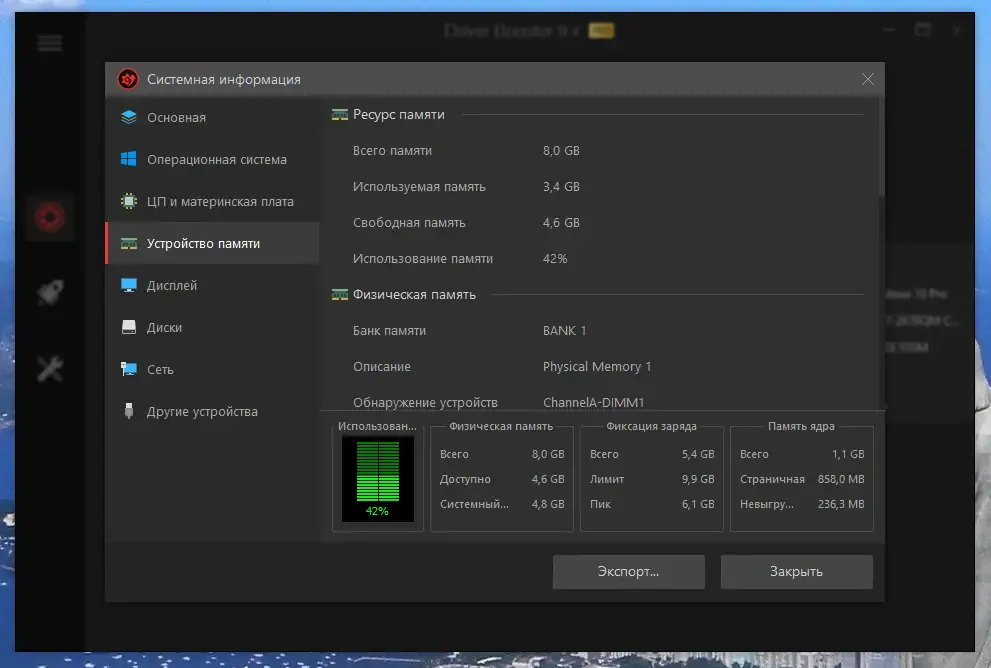Switch to Устройство памяти tab
This screenshot has height=668, width=991.
click(213, 243)
